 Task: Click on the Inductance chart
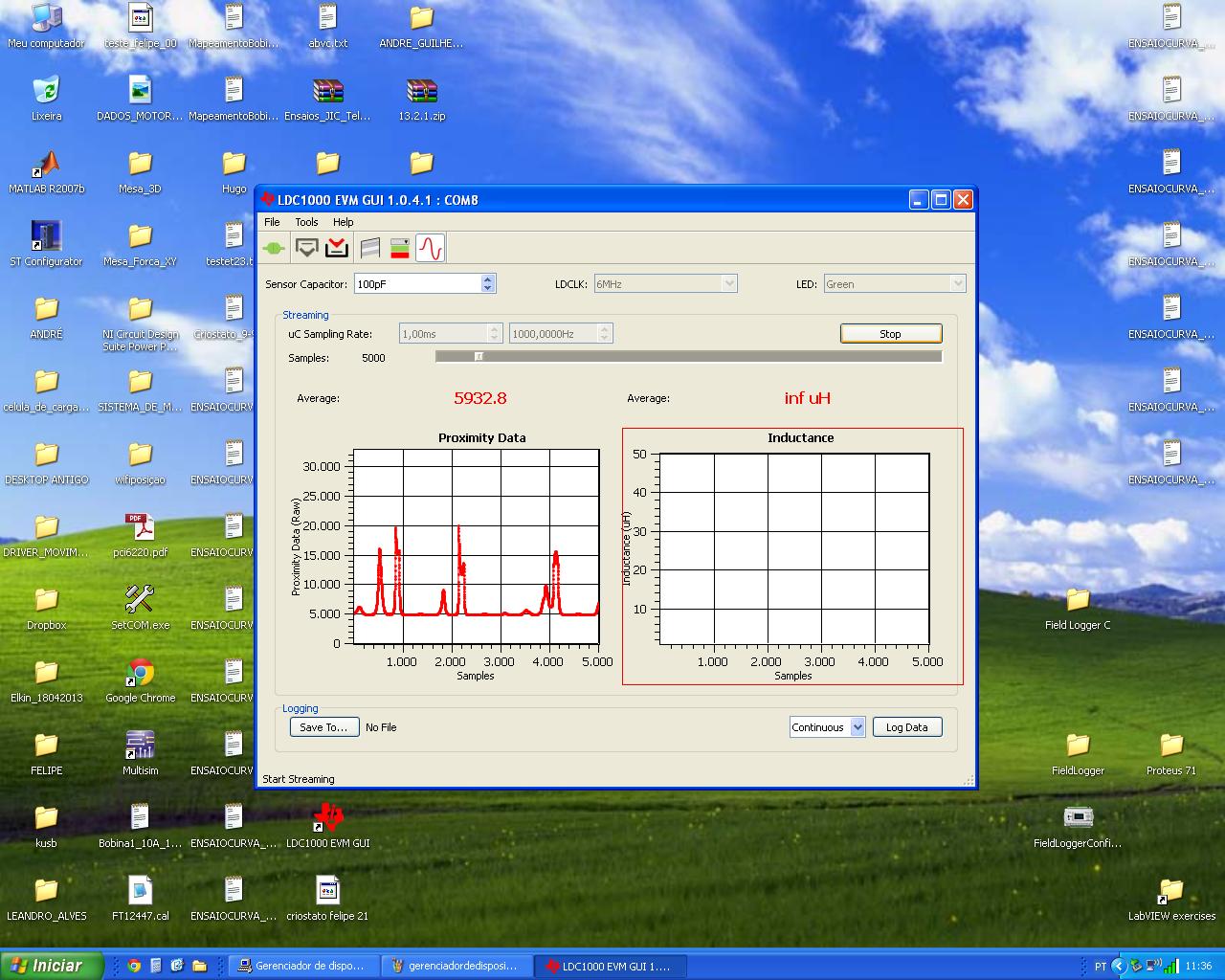coord(793,549)
